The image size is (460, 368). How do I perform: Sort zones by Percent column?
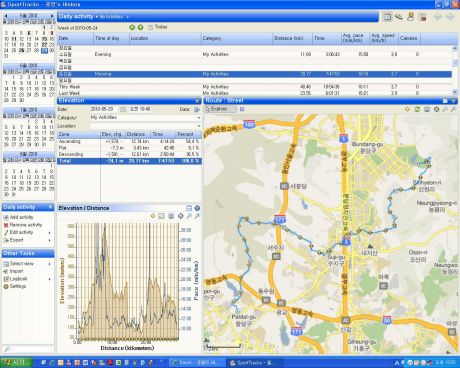tap(188, 134)
